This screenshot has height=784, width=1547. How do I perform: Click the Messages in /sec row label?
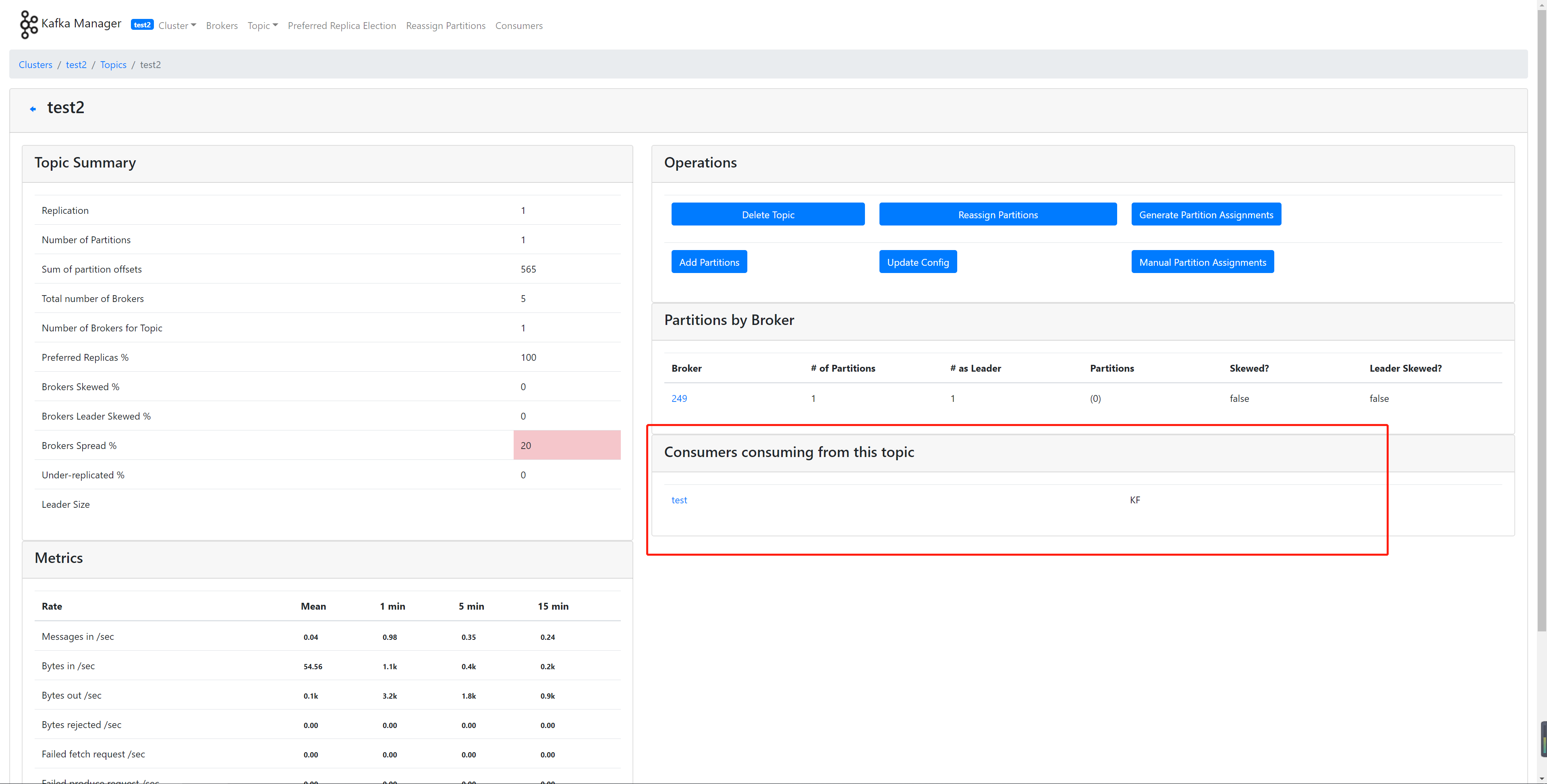(77, 636)
